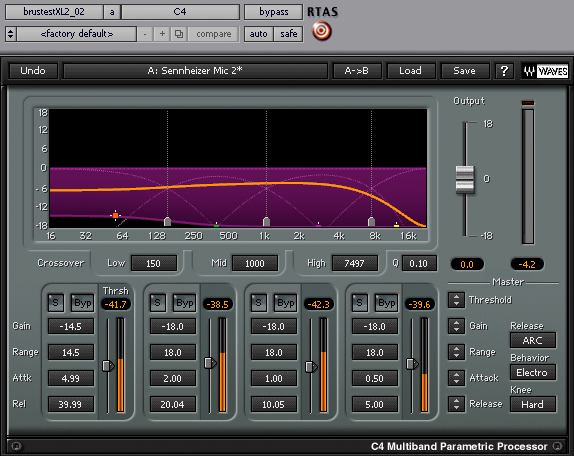The height and width of the screenshot is (456, 574).
Task: Bypass the low-mid band (-38.5 threshold)
Action: click(x=184, y=303)
